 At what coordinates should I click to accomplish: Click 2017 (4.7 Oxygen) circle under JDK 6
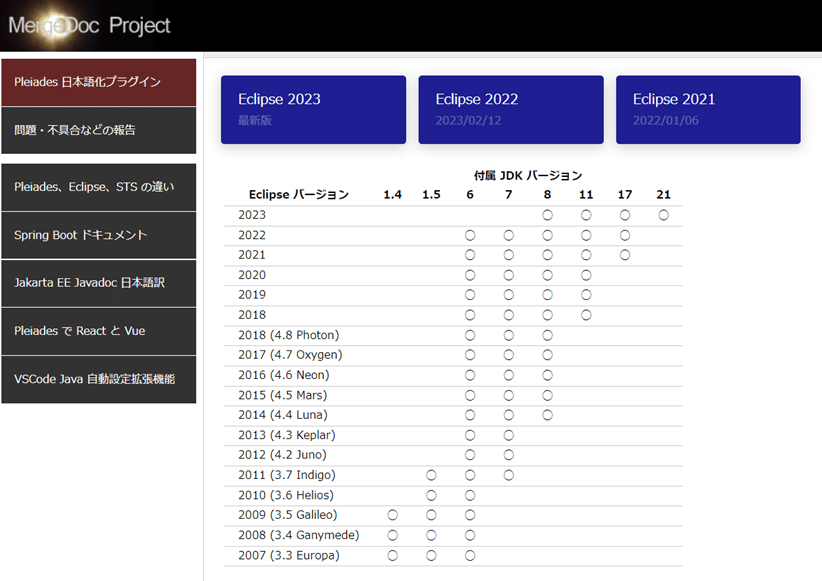coord(470,355)
